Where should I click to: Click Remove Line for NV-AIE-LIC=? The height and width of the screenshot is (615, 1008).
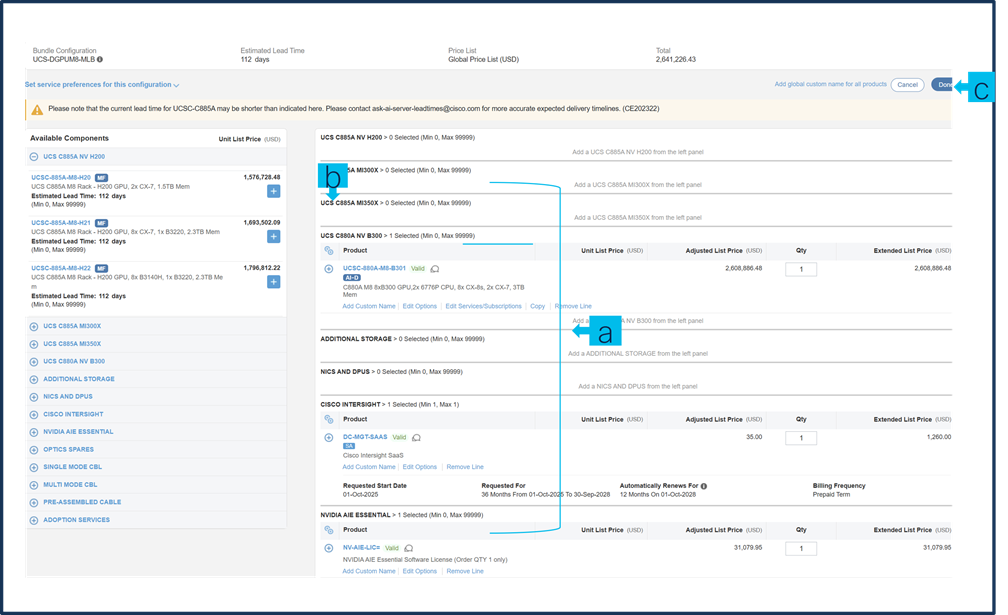point(465,571)
